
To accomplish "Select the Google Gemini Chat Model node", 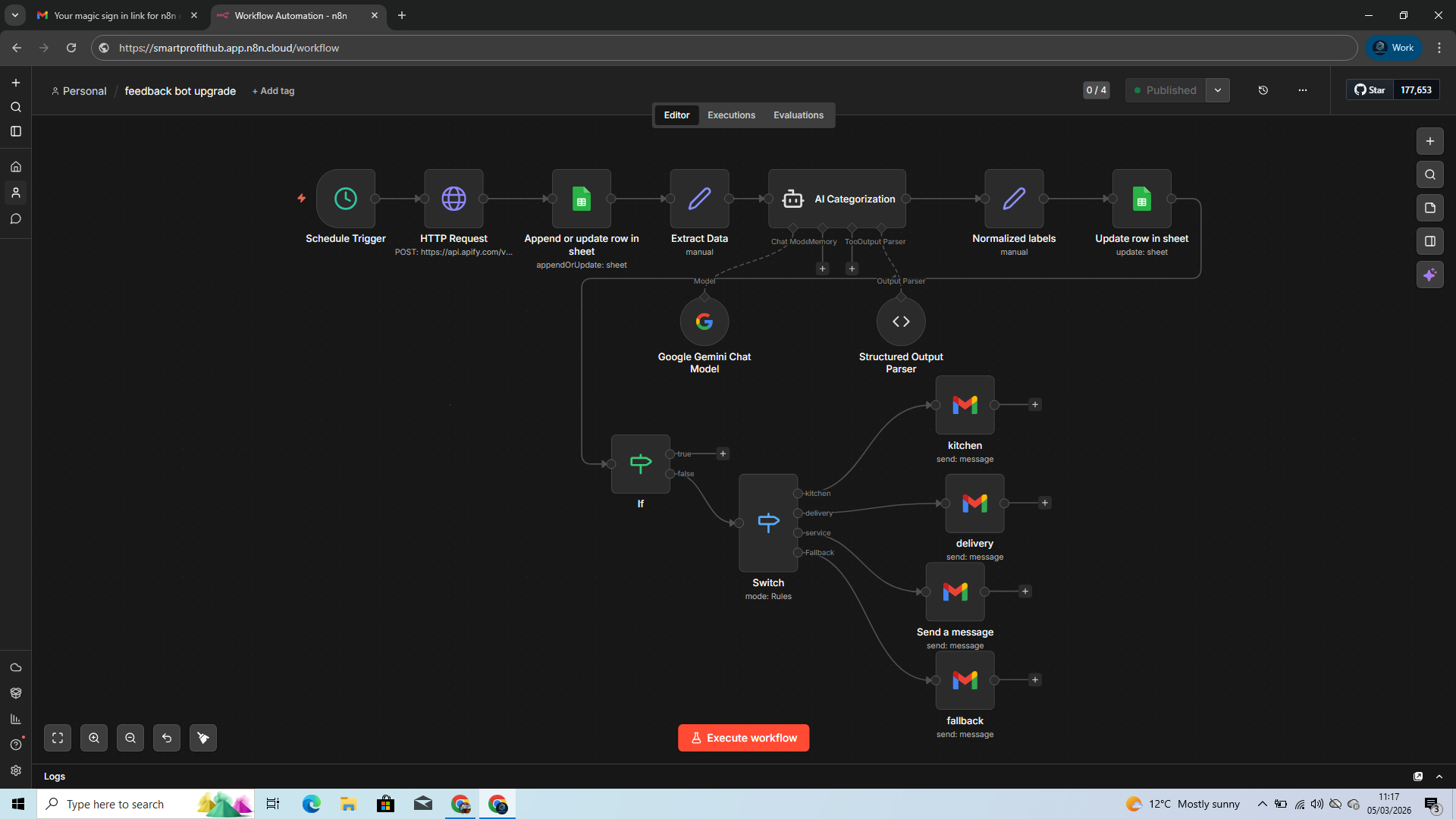I will [x=704, y=321].
